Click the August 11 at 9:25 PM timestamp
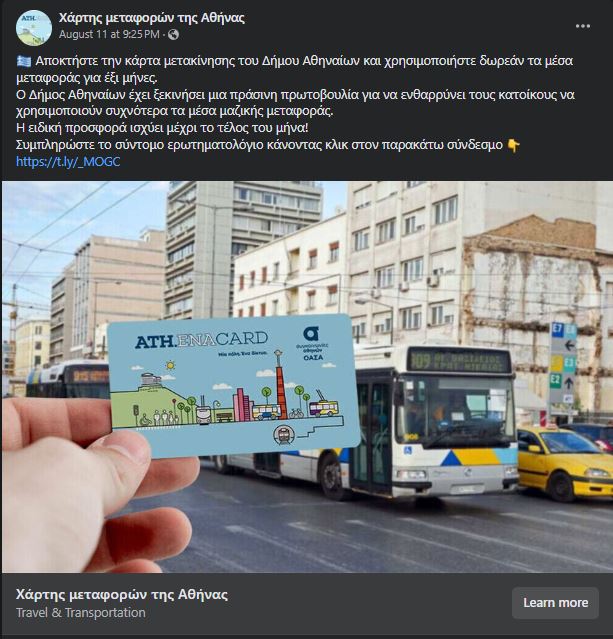 click(109, 35)
